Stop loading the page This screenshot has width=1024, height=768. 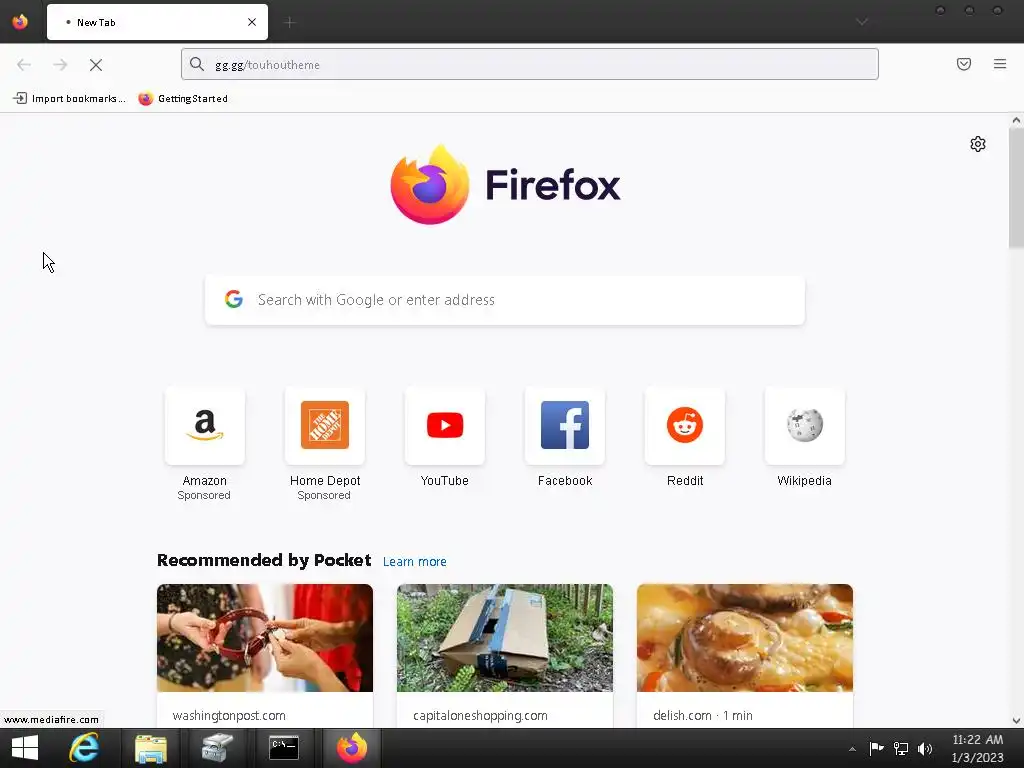click(x=96, y=65)
